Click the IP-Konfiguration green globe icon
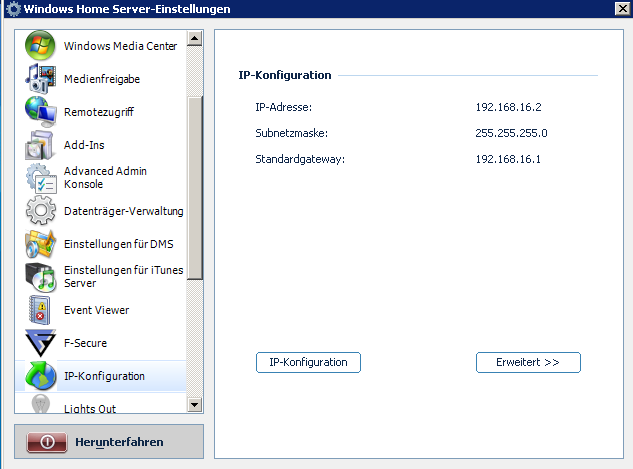Viewport: 633px width, 469px height. point(40,376)
